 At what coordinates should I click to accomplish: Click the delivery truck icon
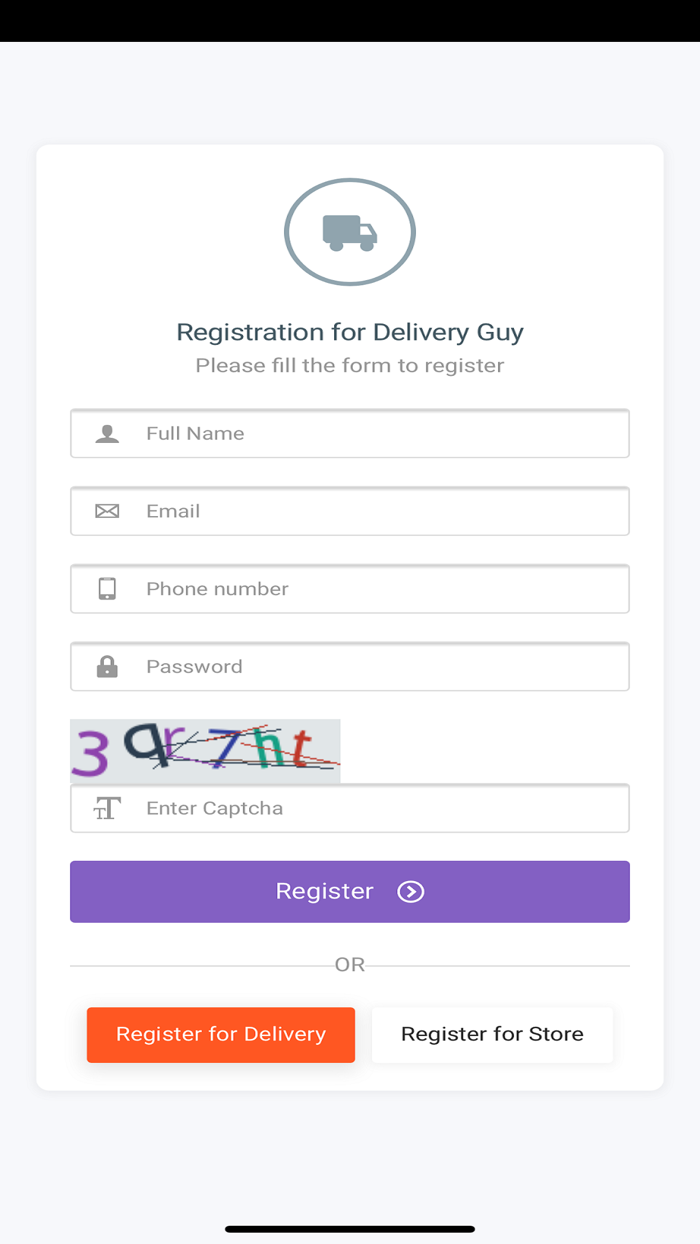point(349,233)
